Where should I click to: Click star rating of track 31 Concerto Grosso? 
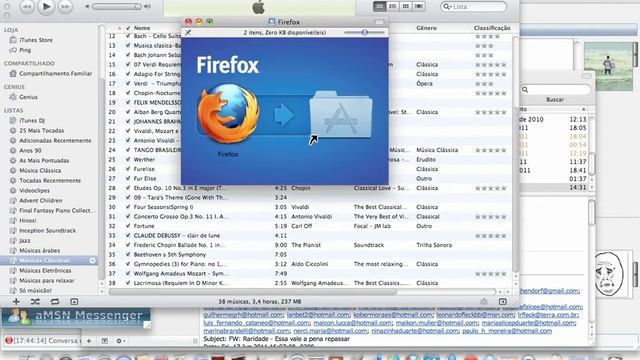[491, 217]
